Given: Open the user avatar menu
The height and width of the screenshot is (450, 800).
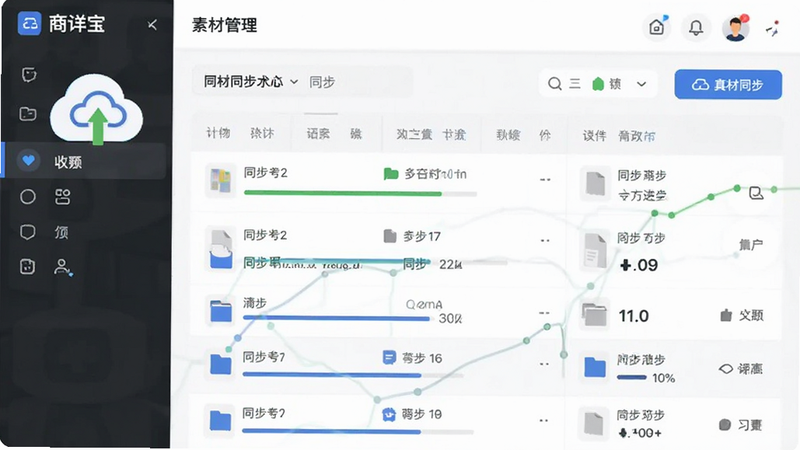Looking at the screenshot, I should (x=735, y=28).
